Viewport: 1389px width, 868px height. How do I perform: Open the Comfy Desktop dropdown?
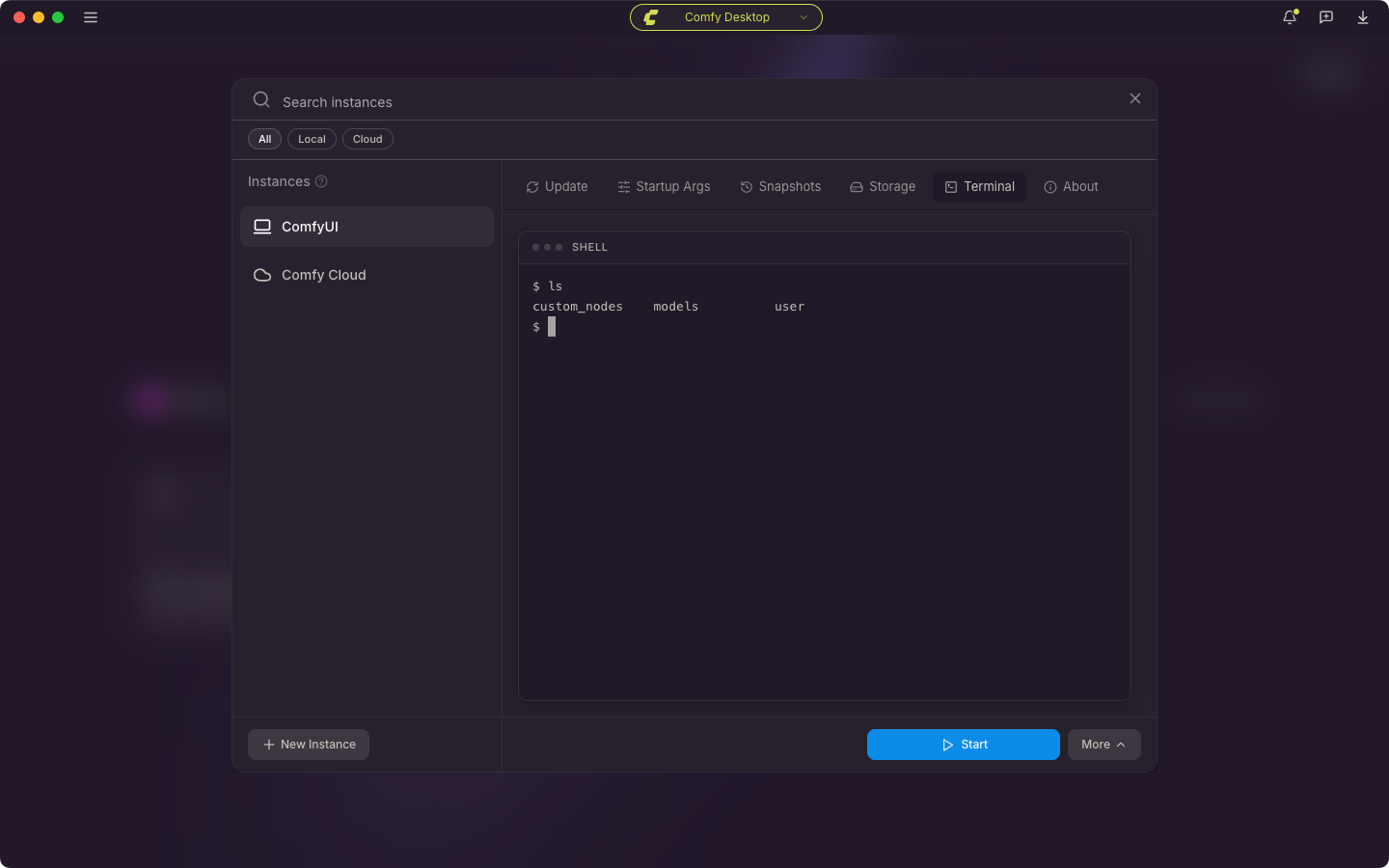726,17
